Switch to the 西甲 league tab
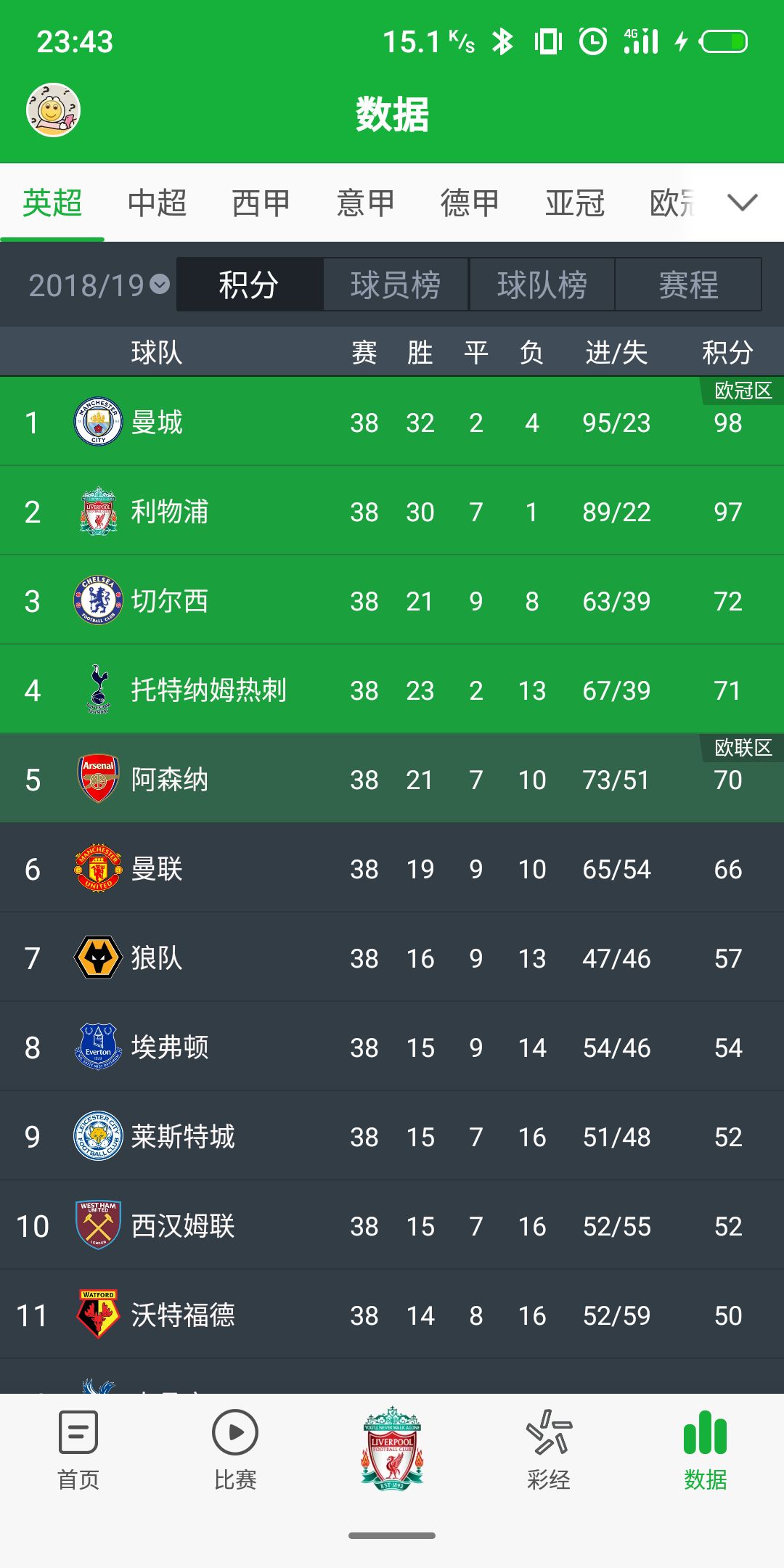 pos(261,203)
